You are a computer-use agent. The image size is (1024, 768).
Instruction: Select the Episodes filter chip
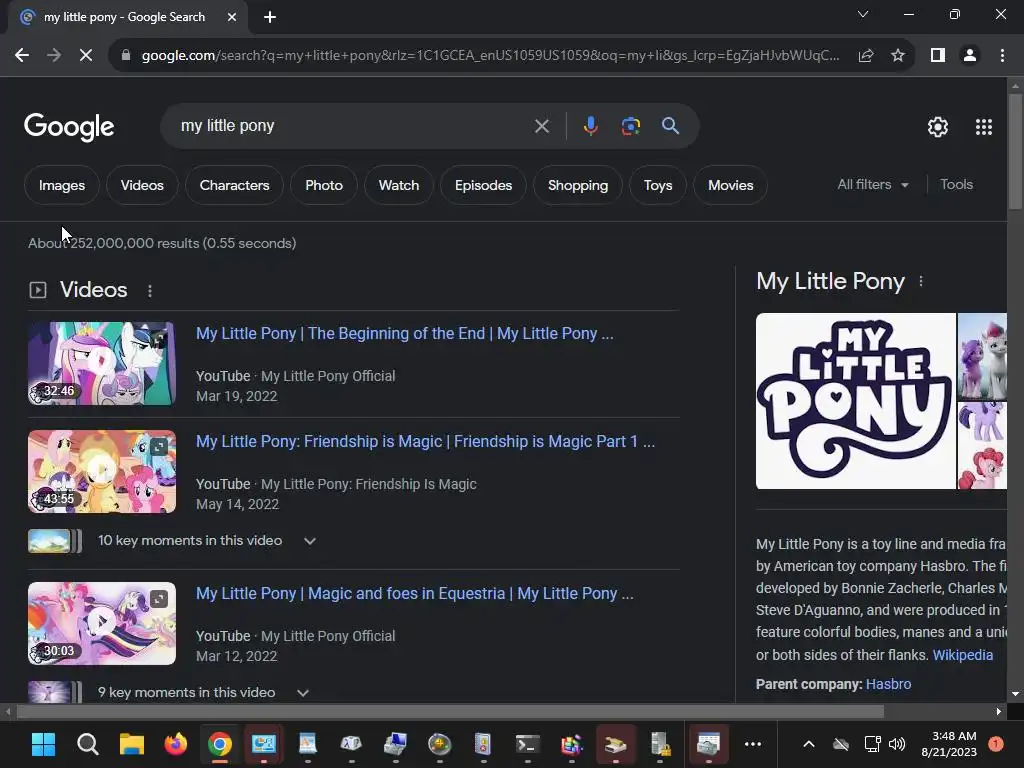(x=483, y=185)
